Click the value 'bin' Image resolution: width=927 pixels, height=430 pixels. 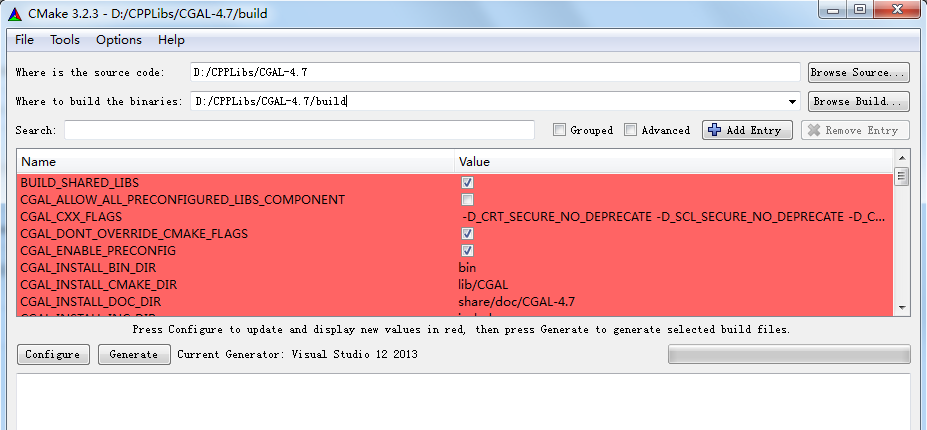pyautogui.click(x=467, y=268)
